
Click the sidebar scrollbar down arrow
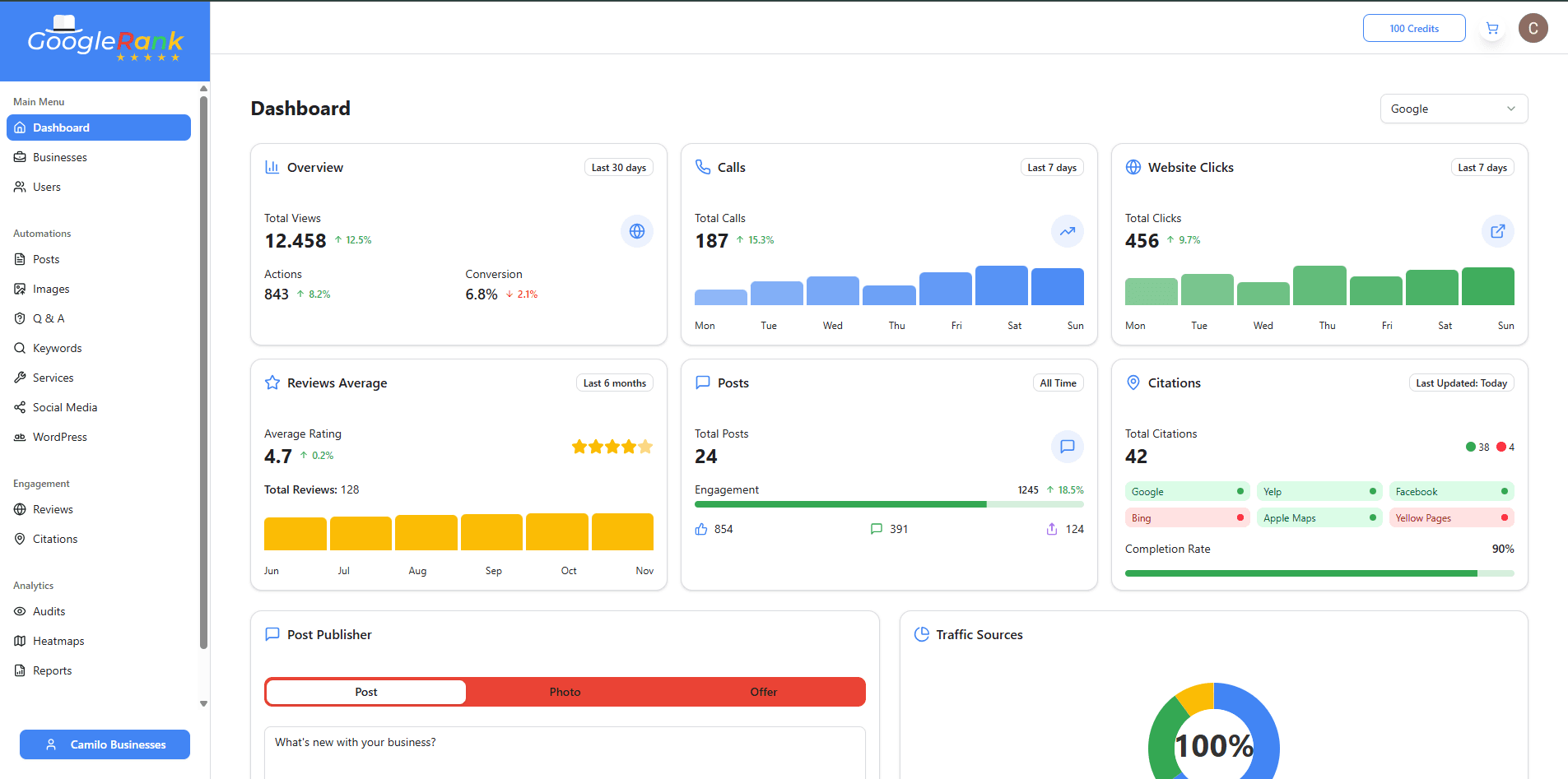(x=203, y=704)
